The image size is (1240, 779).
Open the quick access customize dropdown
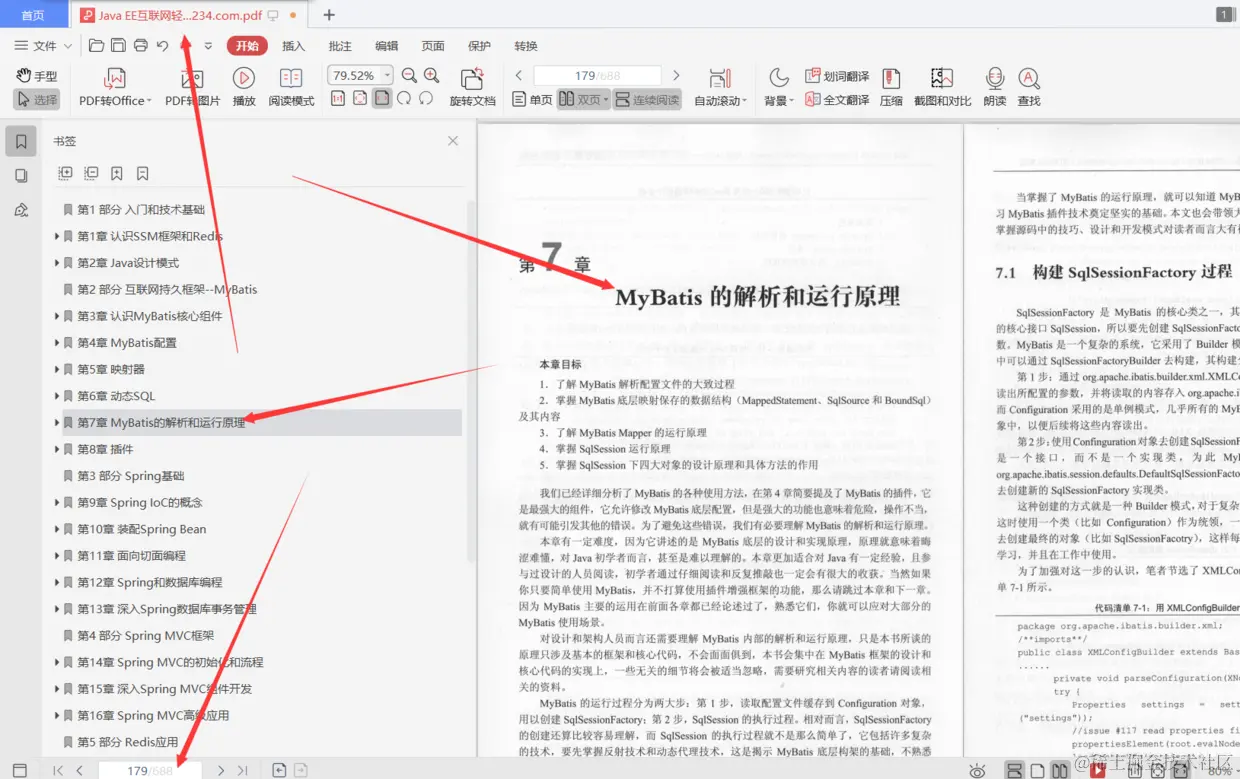(x=208, y=46)
